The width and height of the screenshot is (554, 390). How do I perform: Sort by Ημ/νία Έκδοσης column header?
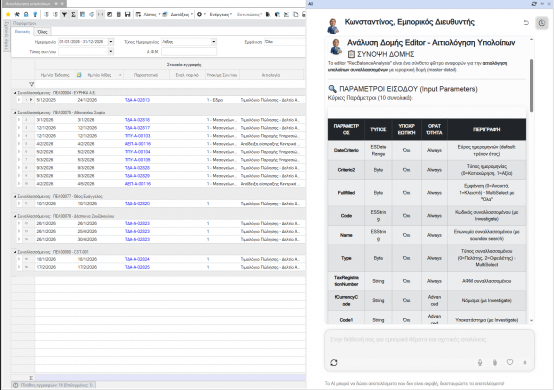[x=55, y=75]
